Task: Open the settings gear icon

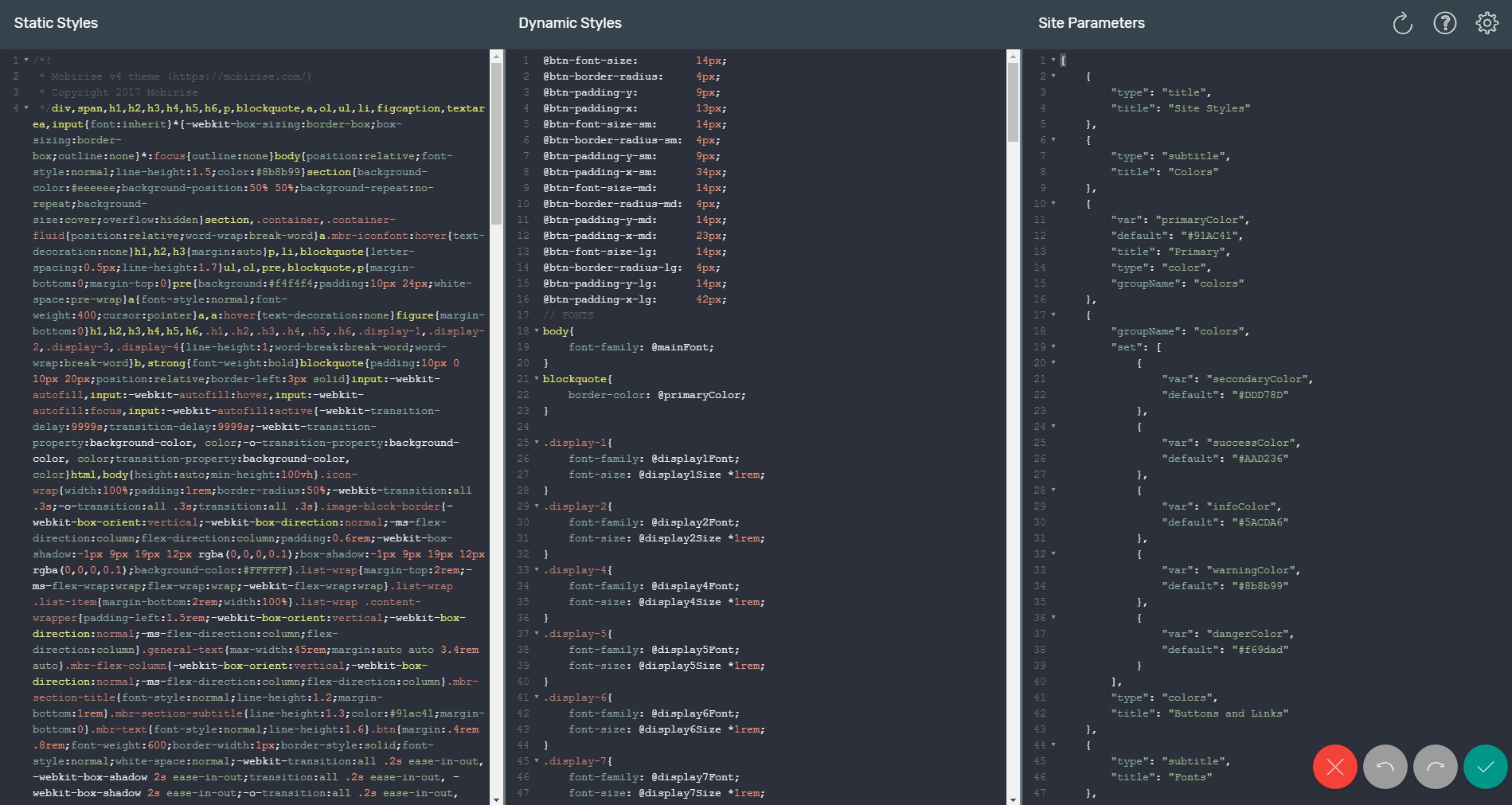Action: (x=1487, y=23)
